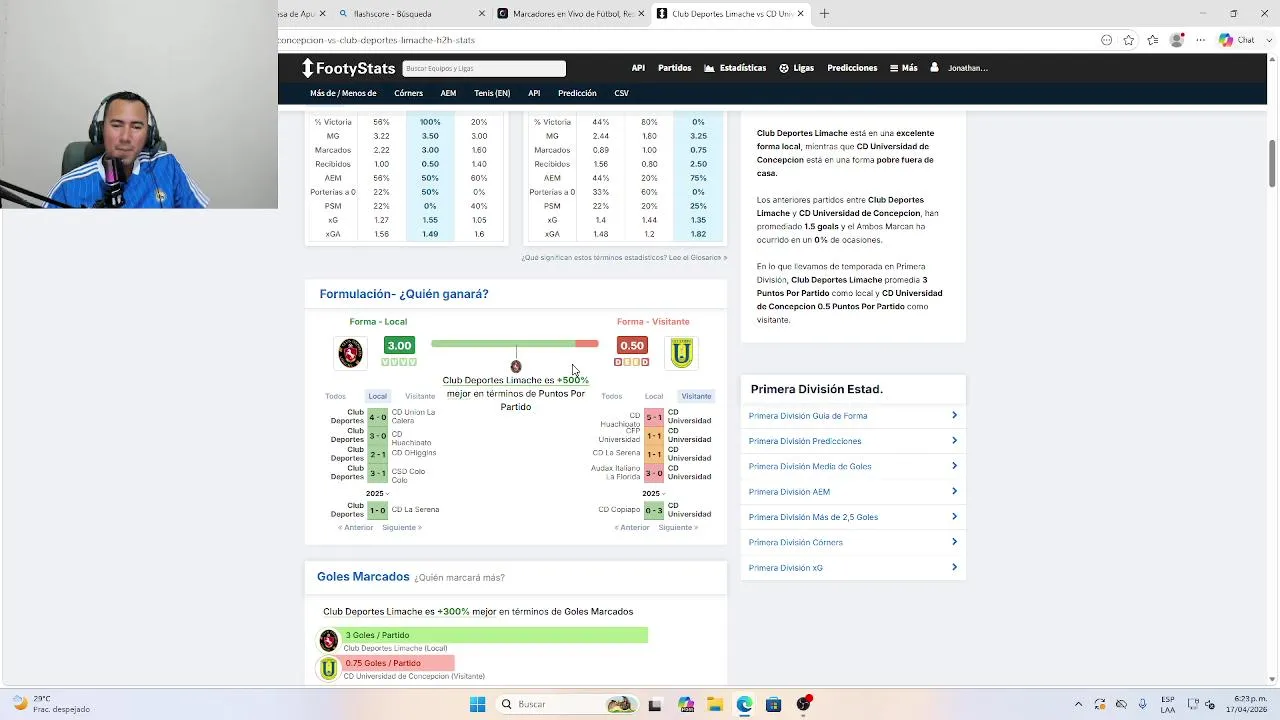Open Partidos in the top navigation
The width and height of the screenshot is (1280, 720).
point(674,68)
